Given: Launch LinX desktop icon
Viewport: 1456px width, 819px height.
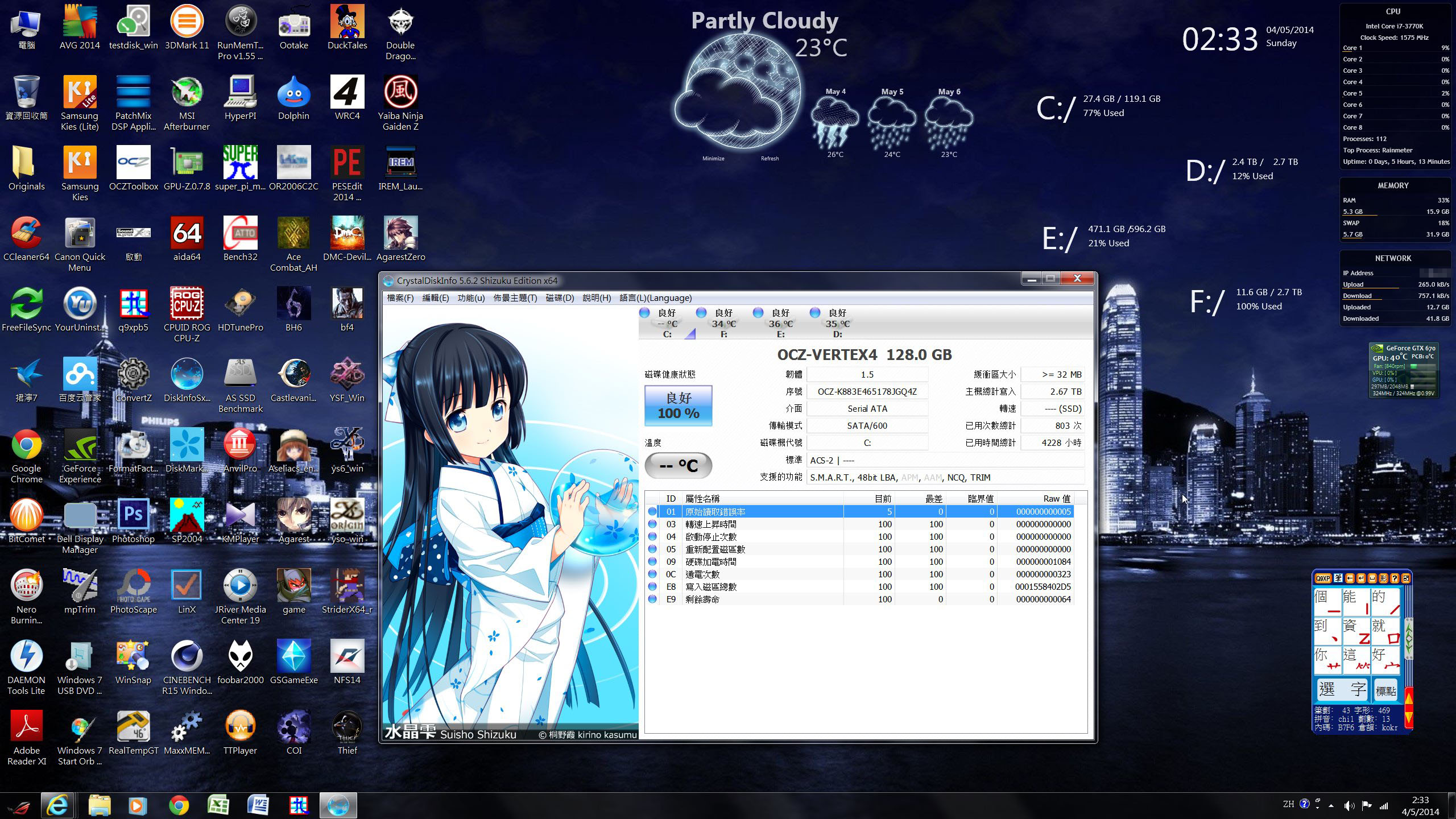Looking at the screenshot, I should pos(187,591).
